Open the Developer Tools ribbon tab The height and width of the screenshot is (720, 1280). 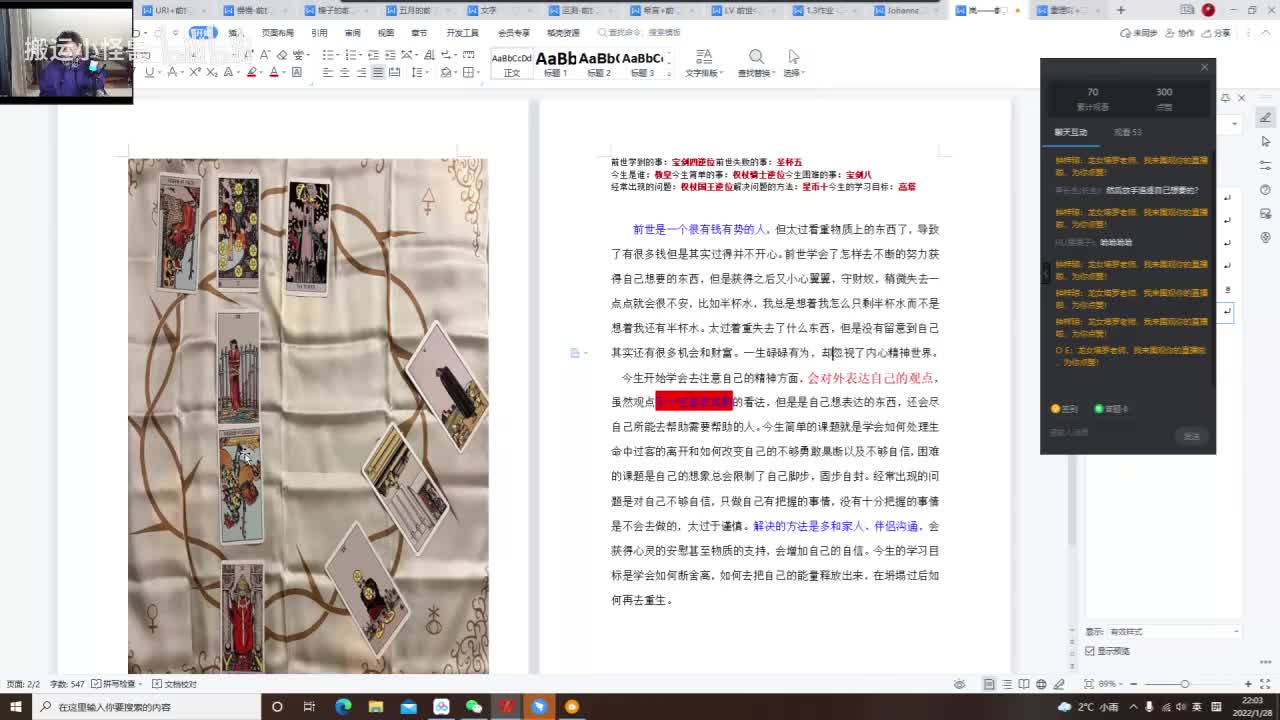click(x=462, y=33)
